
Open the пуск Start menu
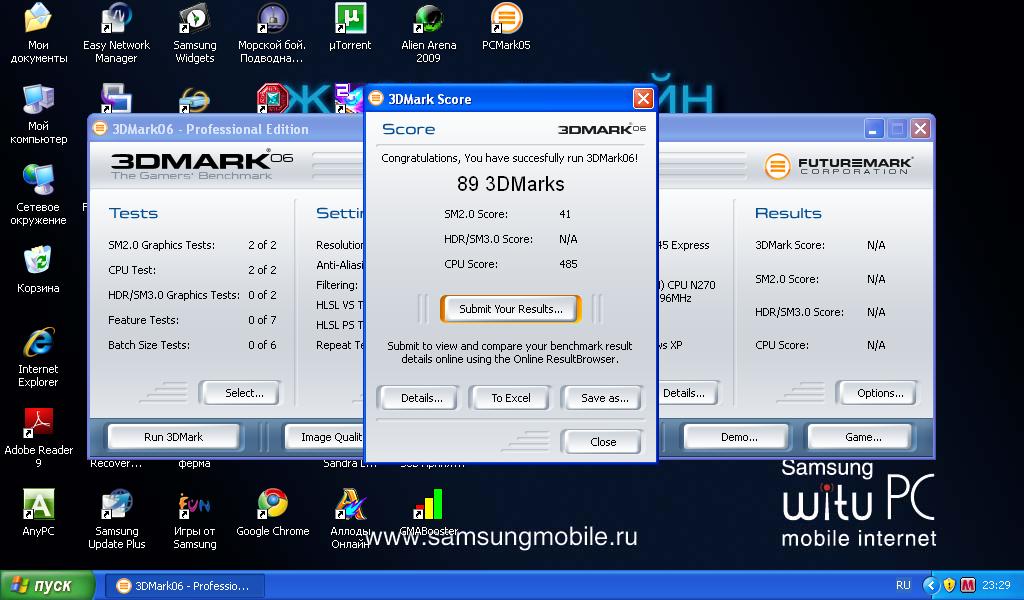point(46,585)
